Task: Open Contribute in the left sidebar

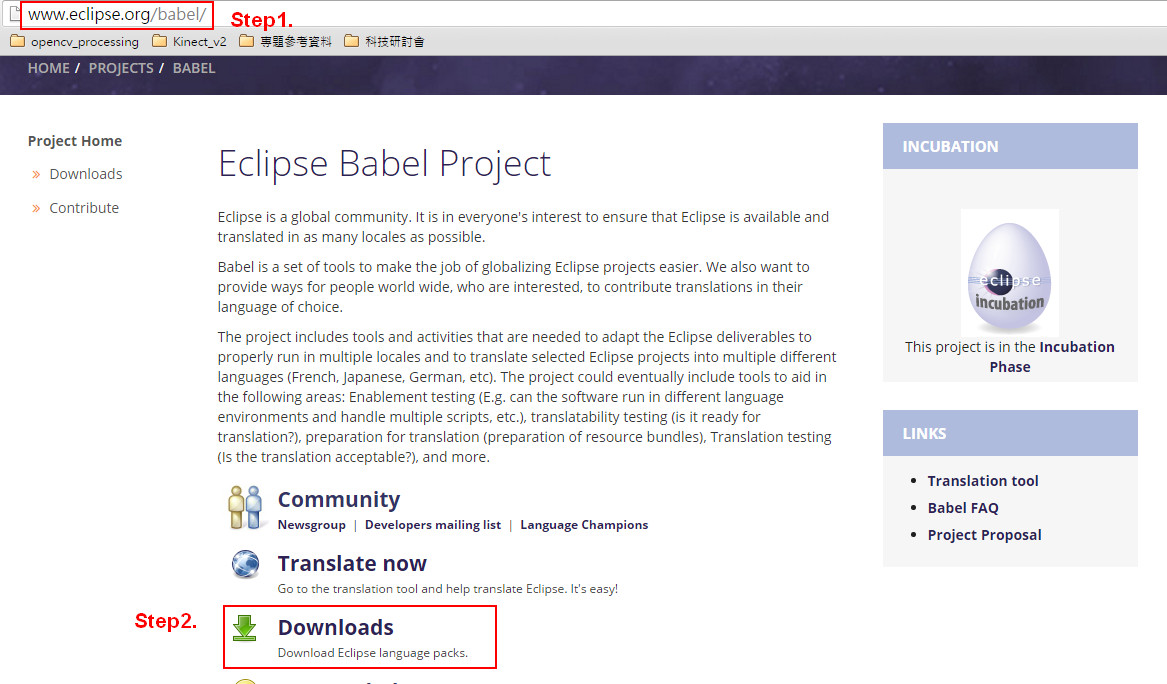Action: click(84, 208)
